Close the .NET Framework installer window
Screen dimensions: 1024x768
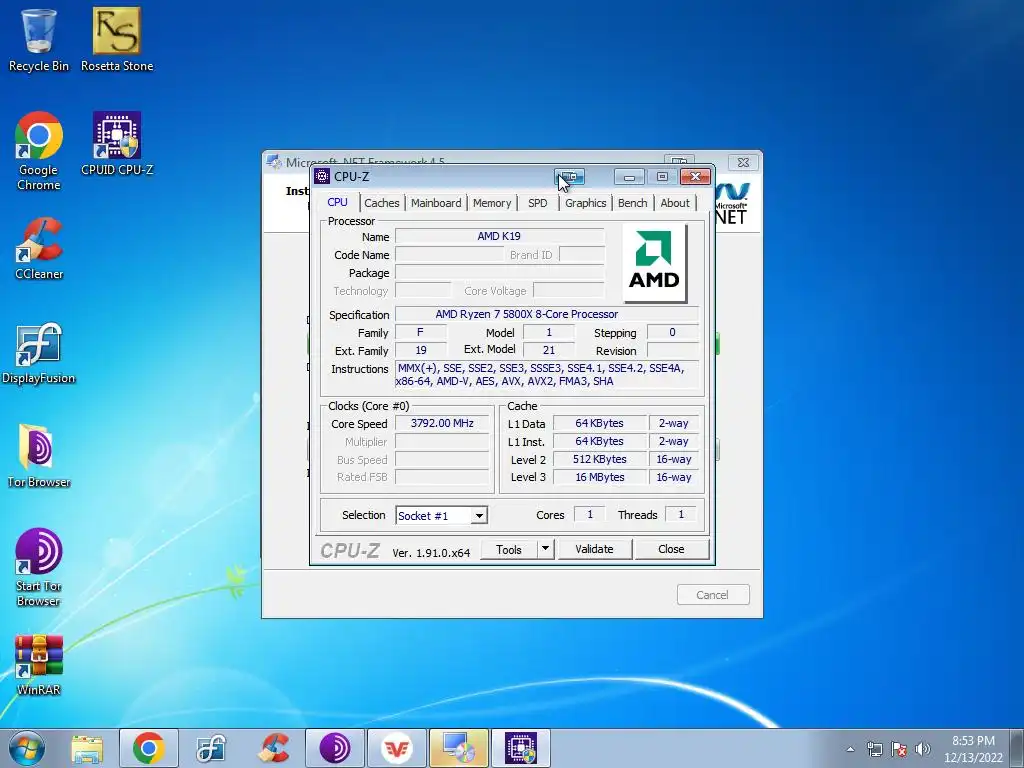point(743,163)
